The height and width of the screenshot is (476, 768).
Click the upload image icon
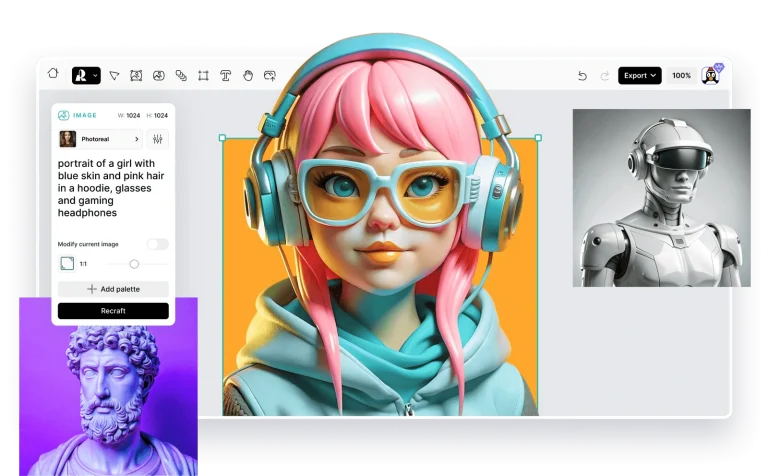click(x=270, y=75)
